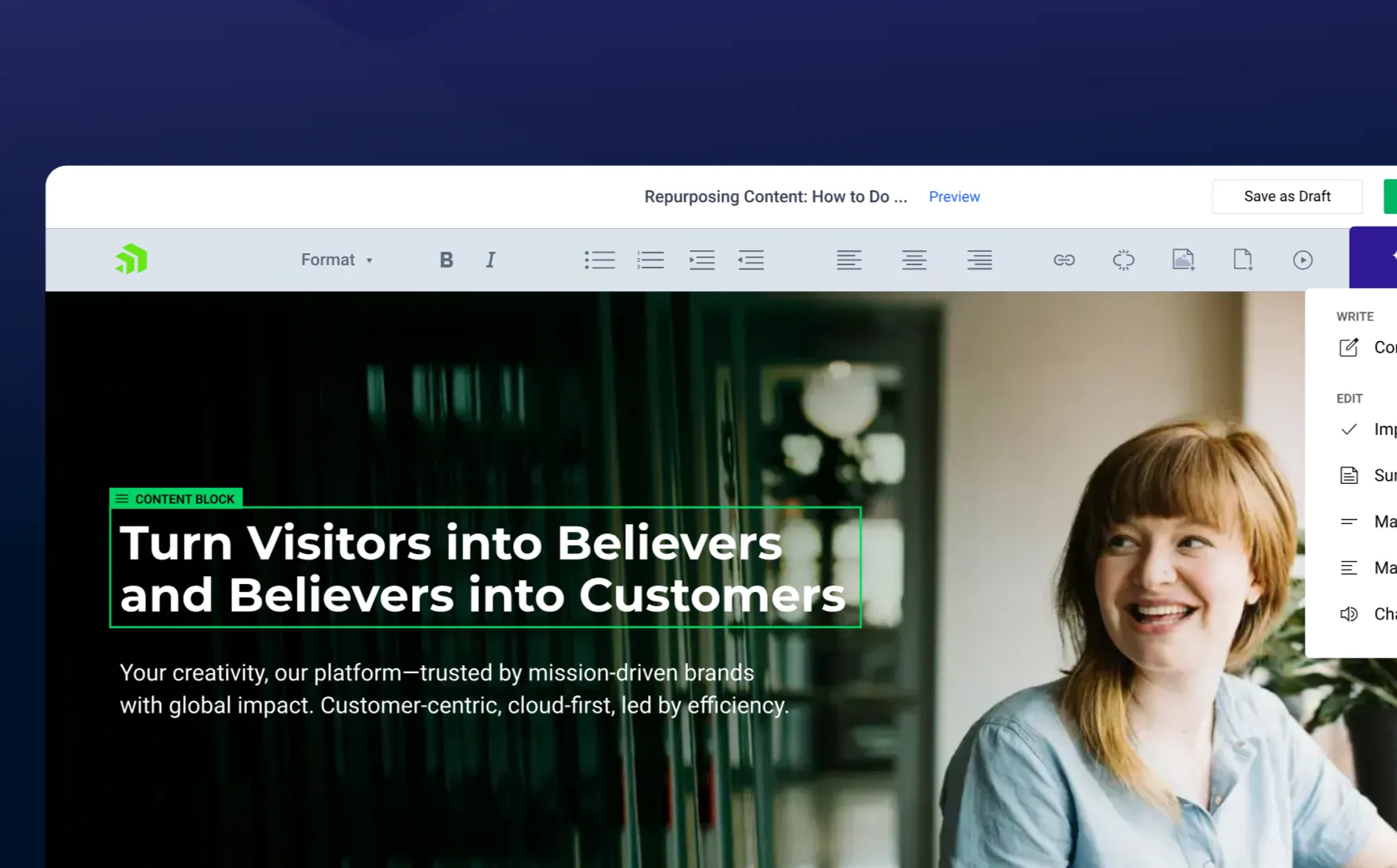Choose the long-lines 'Ma' menu item
Viewport: 1397px width, 868px height.
click(x=1368, y=567)
